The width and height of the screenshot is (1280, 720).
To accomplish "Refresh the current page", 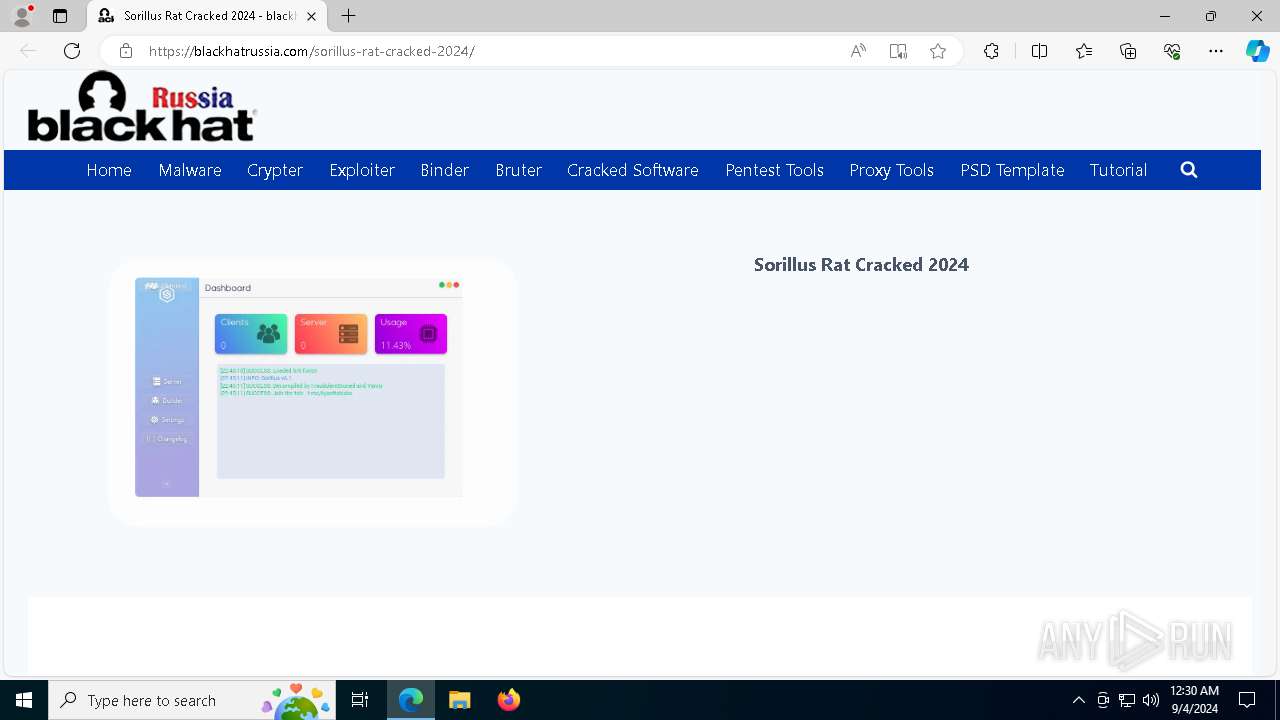I will pos(72,51).
